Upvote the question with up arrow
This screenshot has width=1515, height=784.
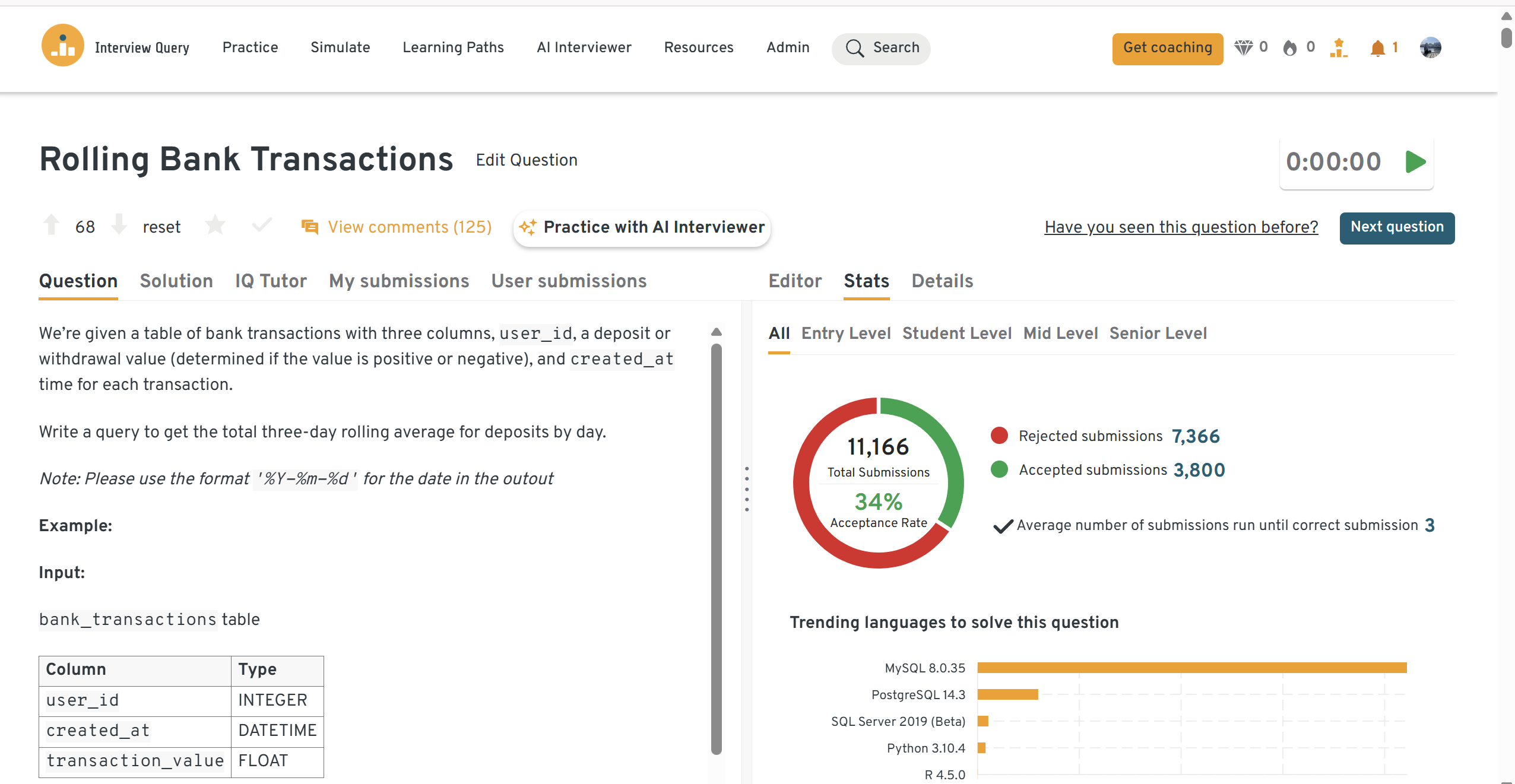coord(52,225)
